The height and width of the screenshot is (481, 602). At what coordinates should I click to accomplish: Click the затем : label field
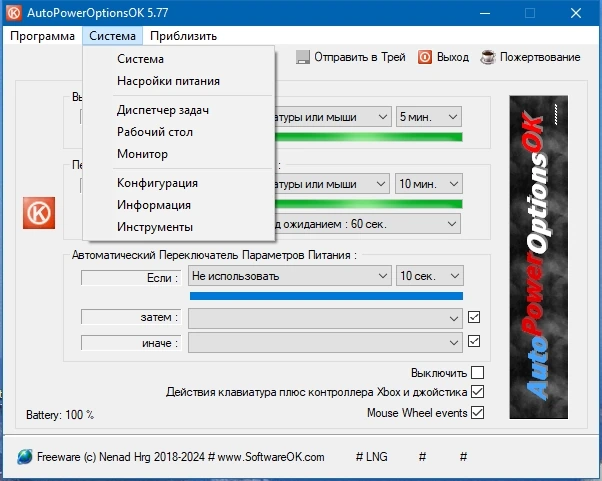pos(131,317)
